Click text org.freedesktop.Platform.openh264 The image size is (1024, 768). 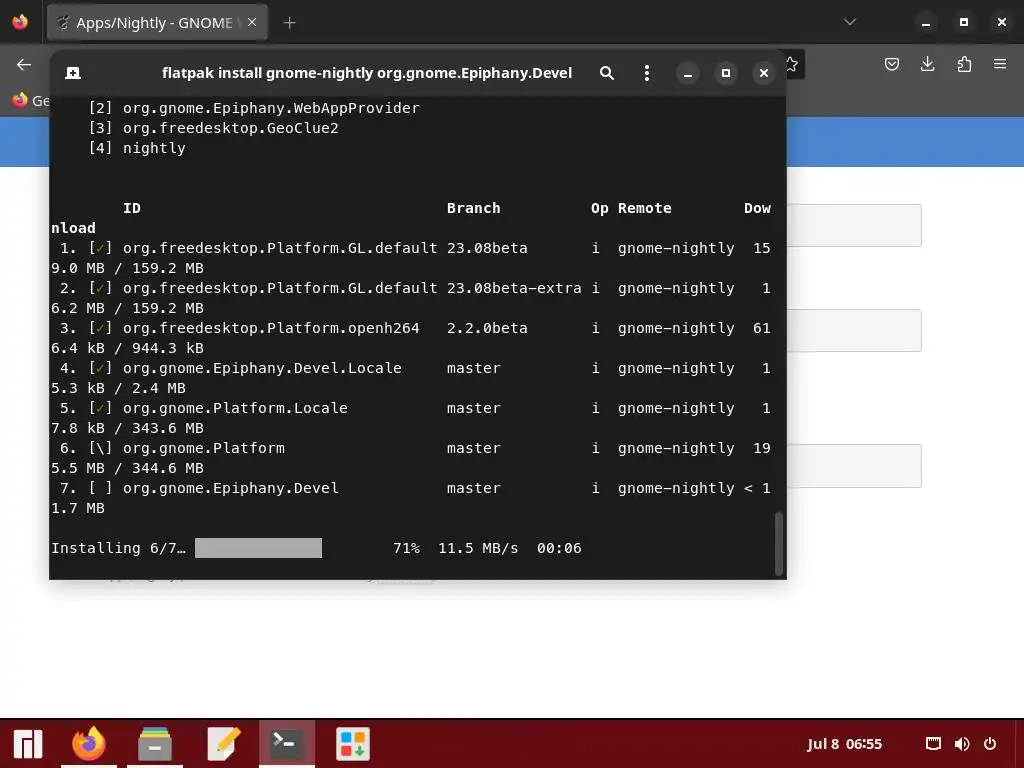coord(271,328)
